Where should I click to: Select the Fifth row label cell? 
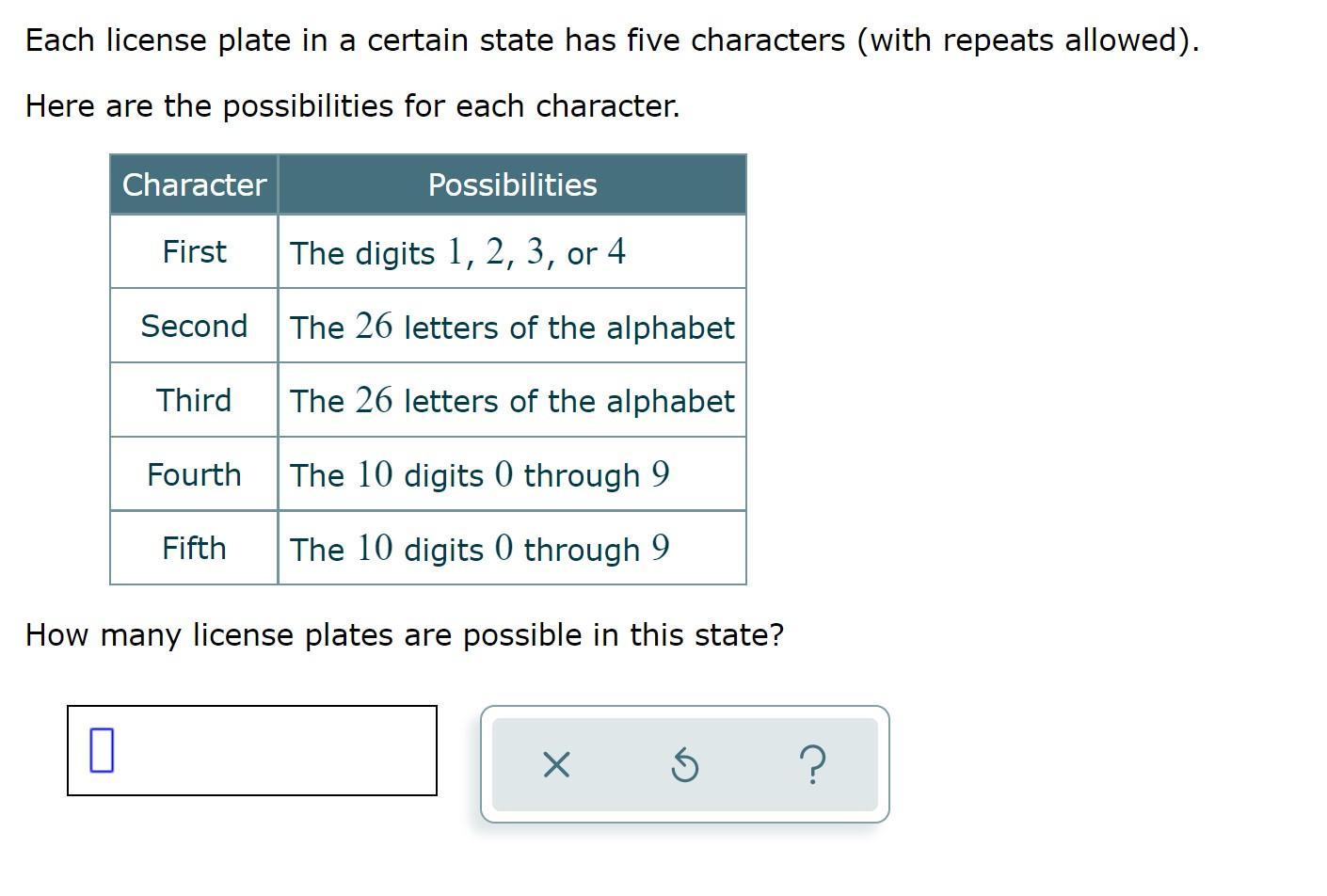194,548
